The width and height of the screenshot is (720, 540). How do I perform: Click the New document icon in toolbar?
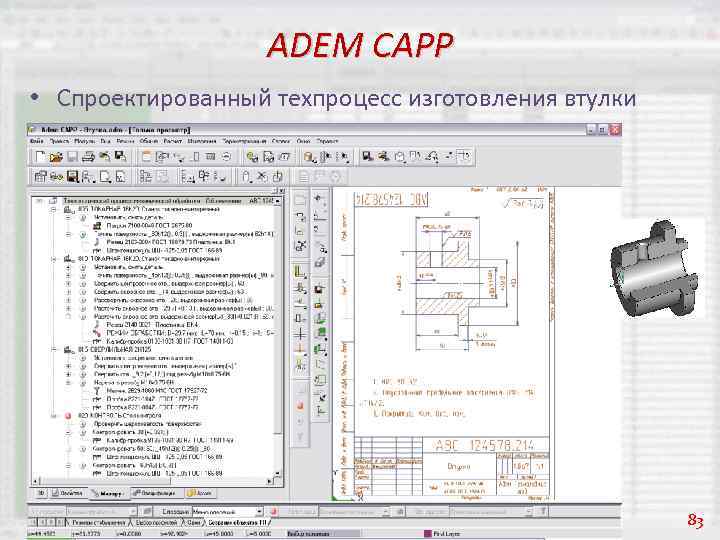click(x=40, y=157)
